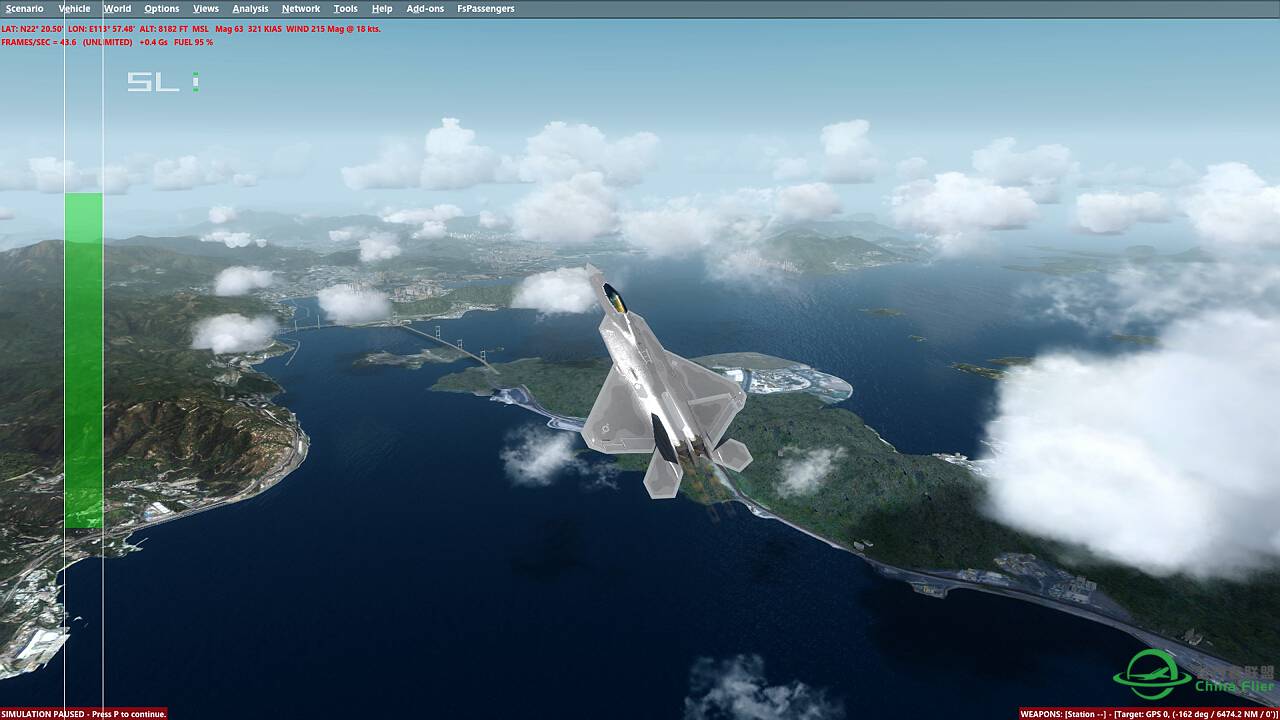The height and width of the screenshot is (720, 1280).
Task: Open the FsPassengers menu
Action: coord(486,9)
